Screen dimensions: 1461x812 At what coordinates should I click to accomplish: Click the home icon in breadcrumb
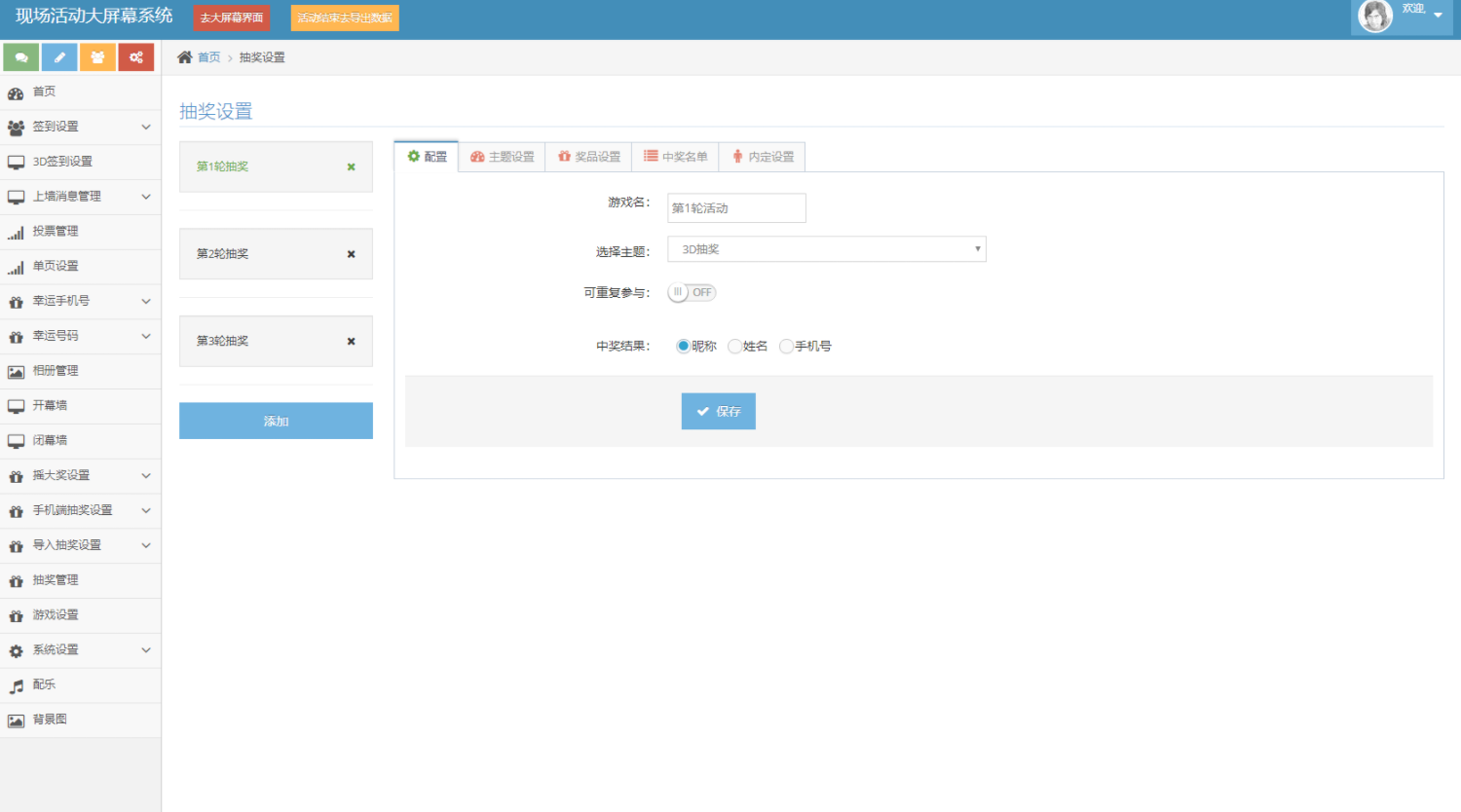[185, 57]
